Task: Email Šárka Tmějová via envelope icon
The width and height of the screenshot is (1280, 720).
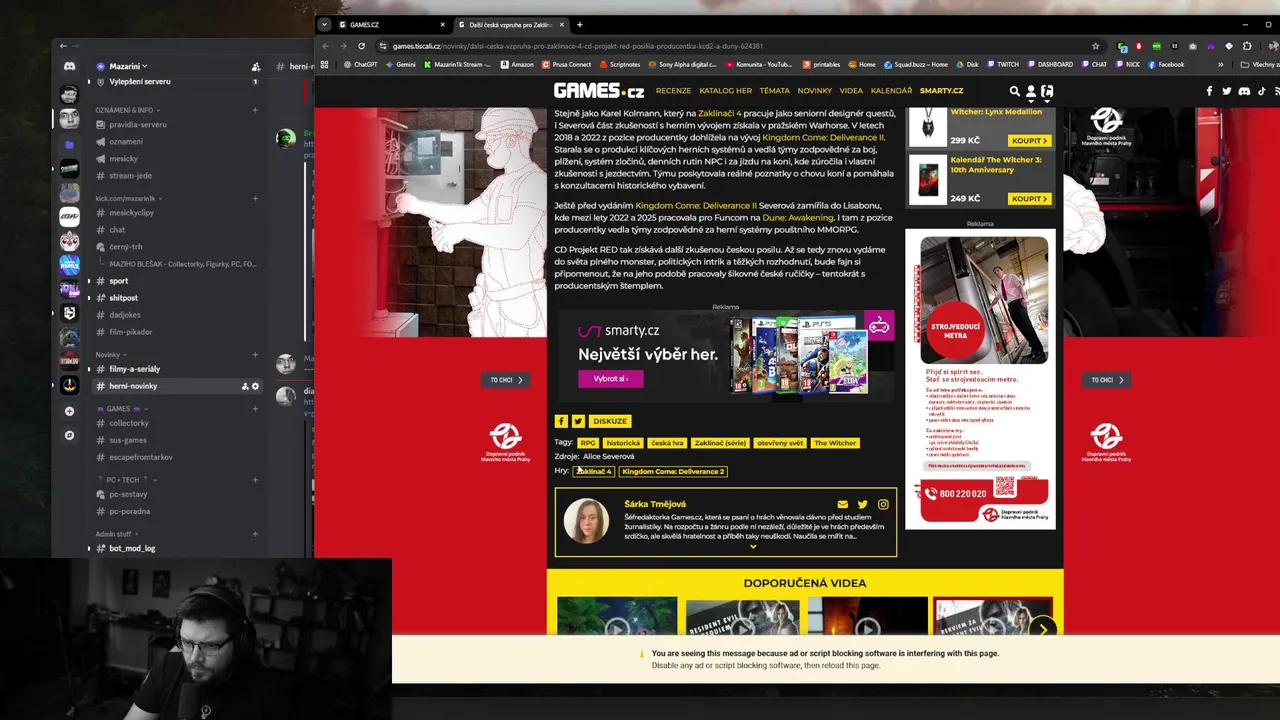Action: point(843,505)
